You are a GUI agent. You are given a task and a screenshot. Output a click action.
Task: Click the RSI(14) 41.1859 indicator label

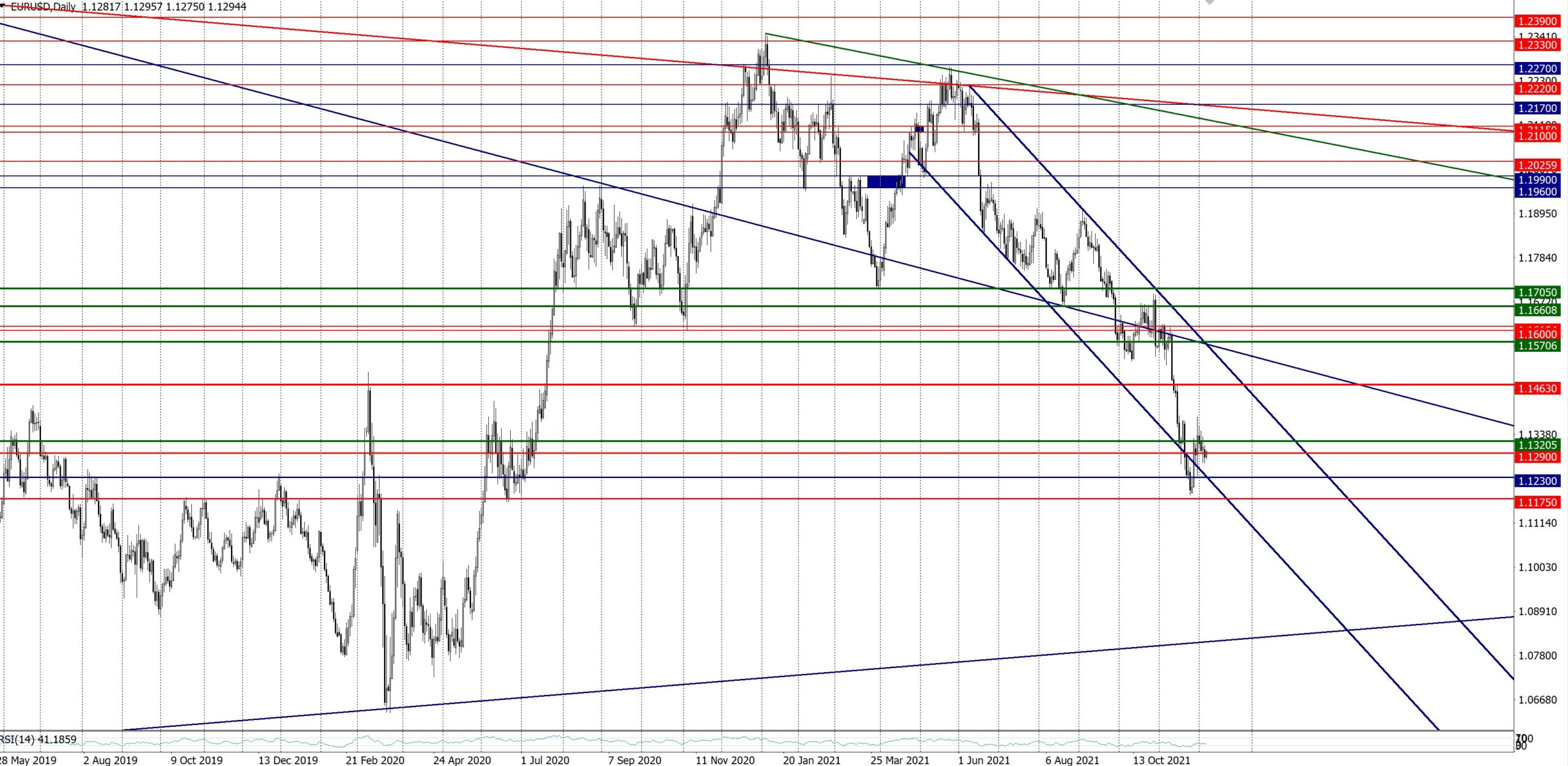[x=39, y=740]
